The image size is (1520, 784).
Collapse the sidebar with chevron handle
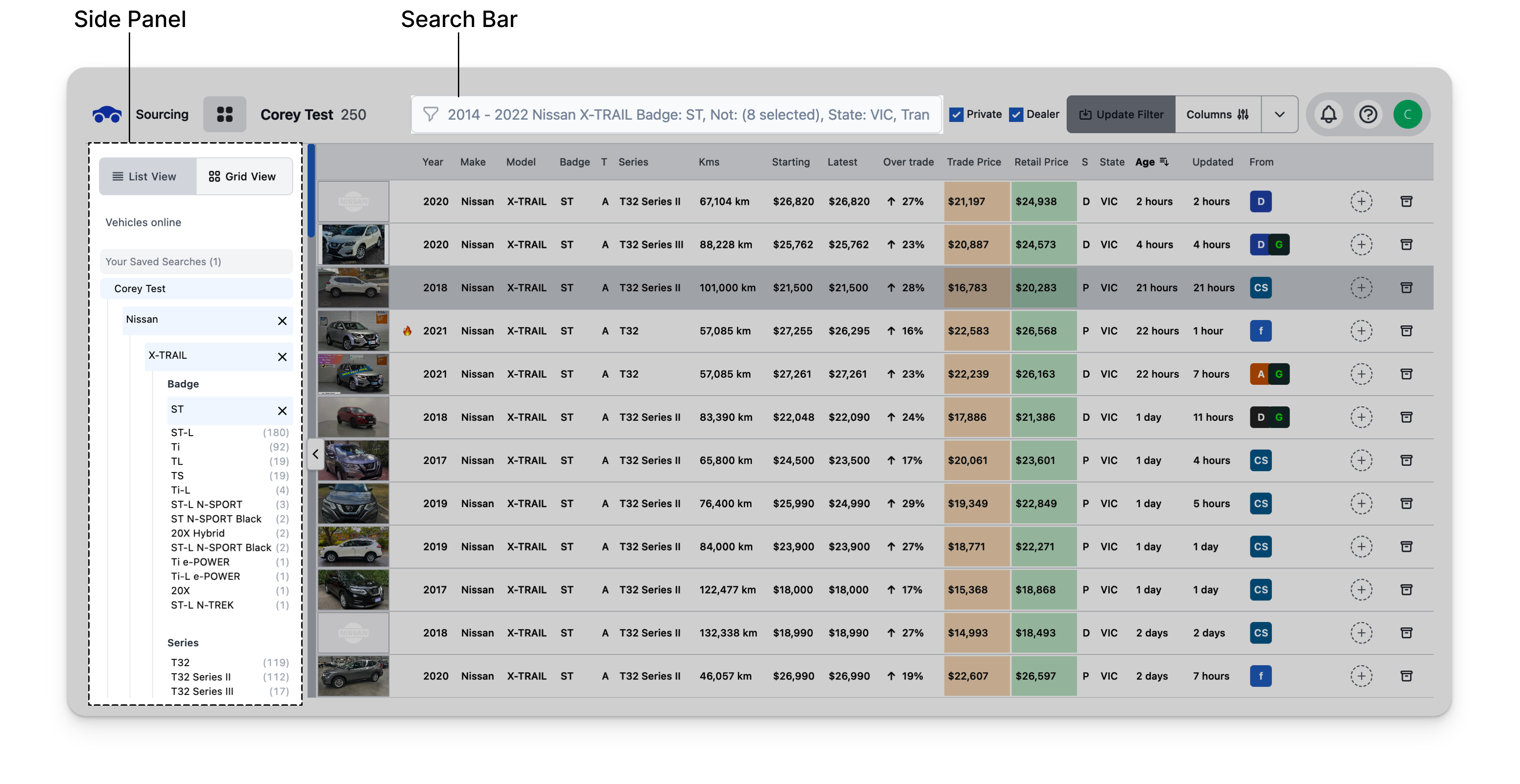pyautogui.click(x=316, y=454)
